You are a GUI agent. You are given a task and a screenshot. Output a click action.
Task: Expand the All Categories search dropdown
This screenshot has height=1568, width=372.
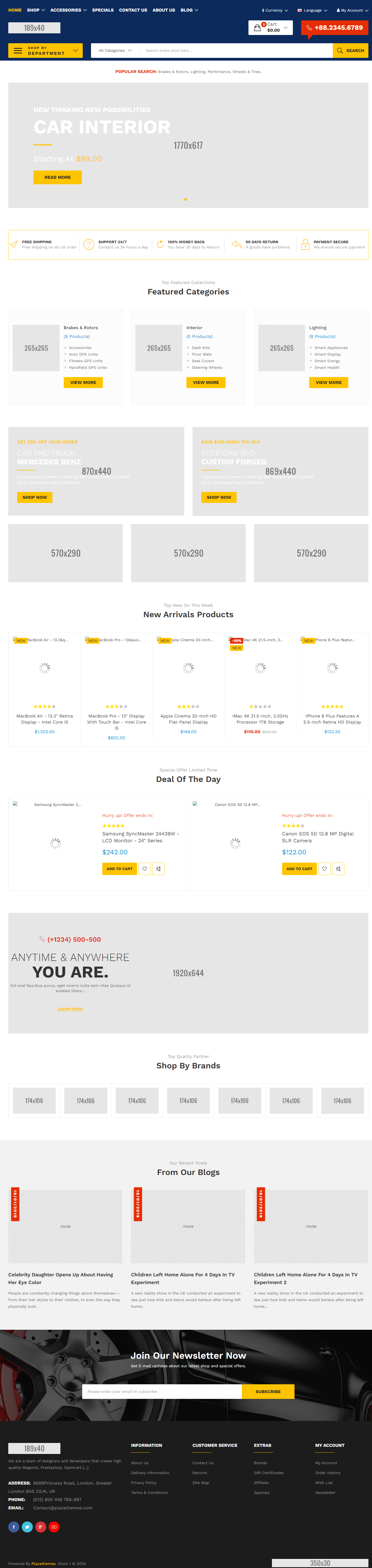click(x=115, y=50)
